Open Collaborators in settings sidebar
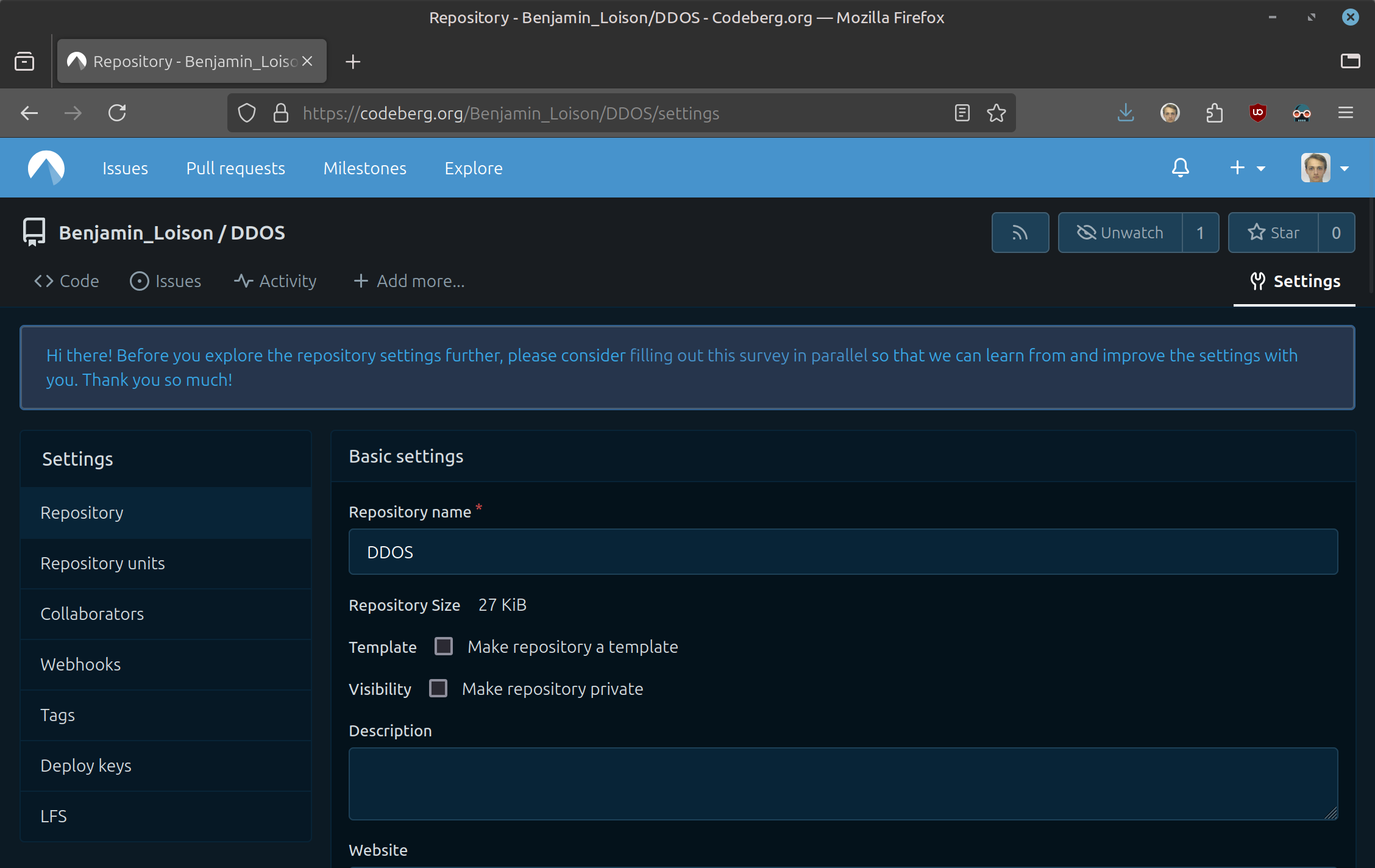 tap(92, 614)
